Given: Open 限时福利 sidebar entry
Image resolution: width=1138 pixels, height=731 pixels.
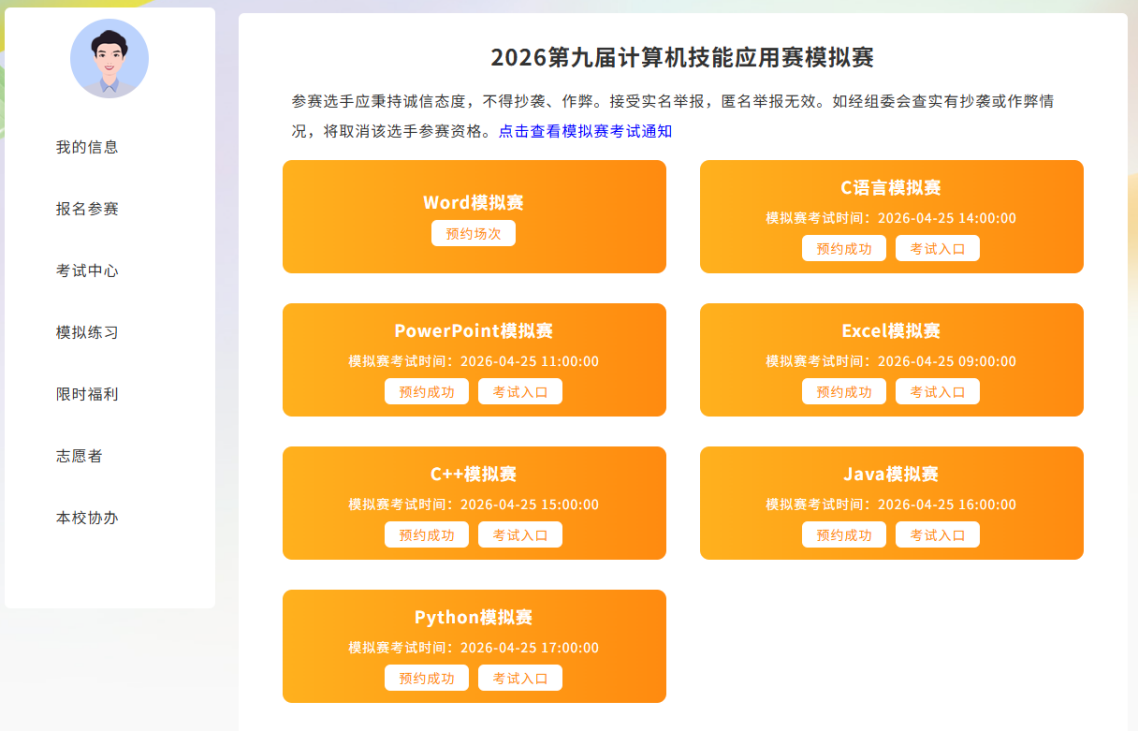Looking at the screenshot, I should click(87, 394).
